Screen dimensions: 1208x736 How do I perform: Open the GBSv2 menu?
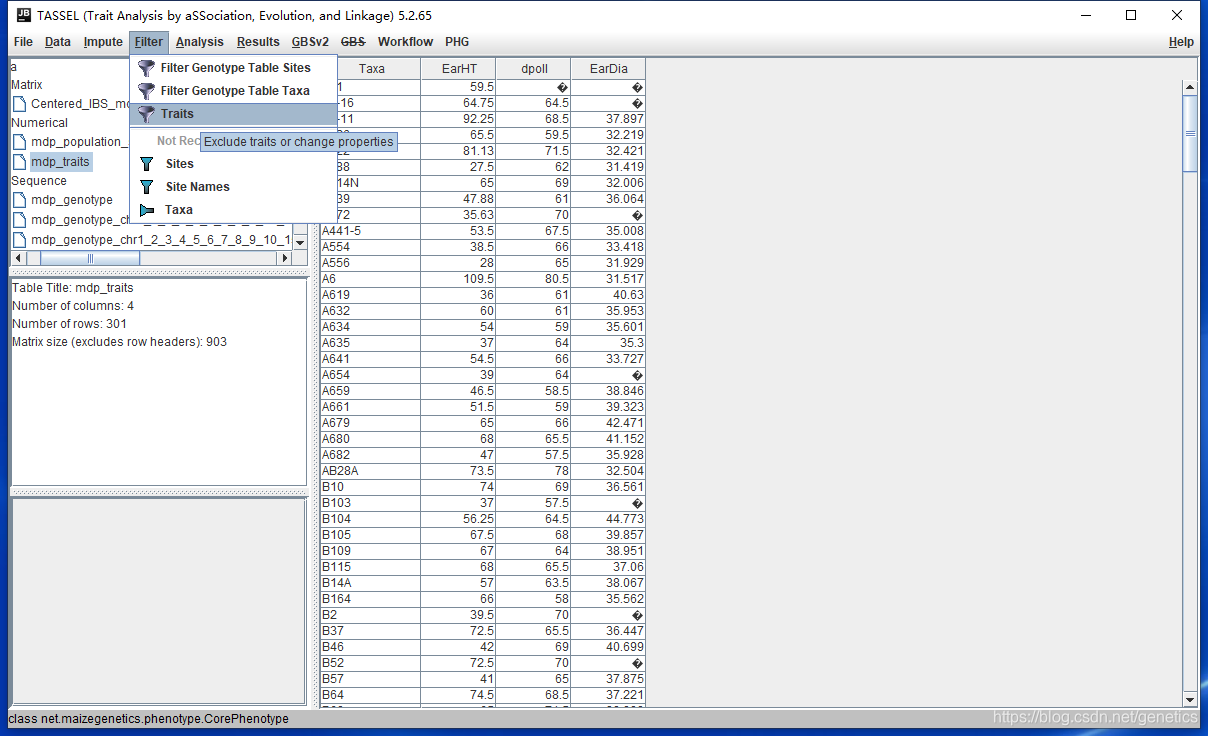point(310,42)
